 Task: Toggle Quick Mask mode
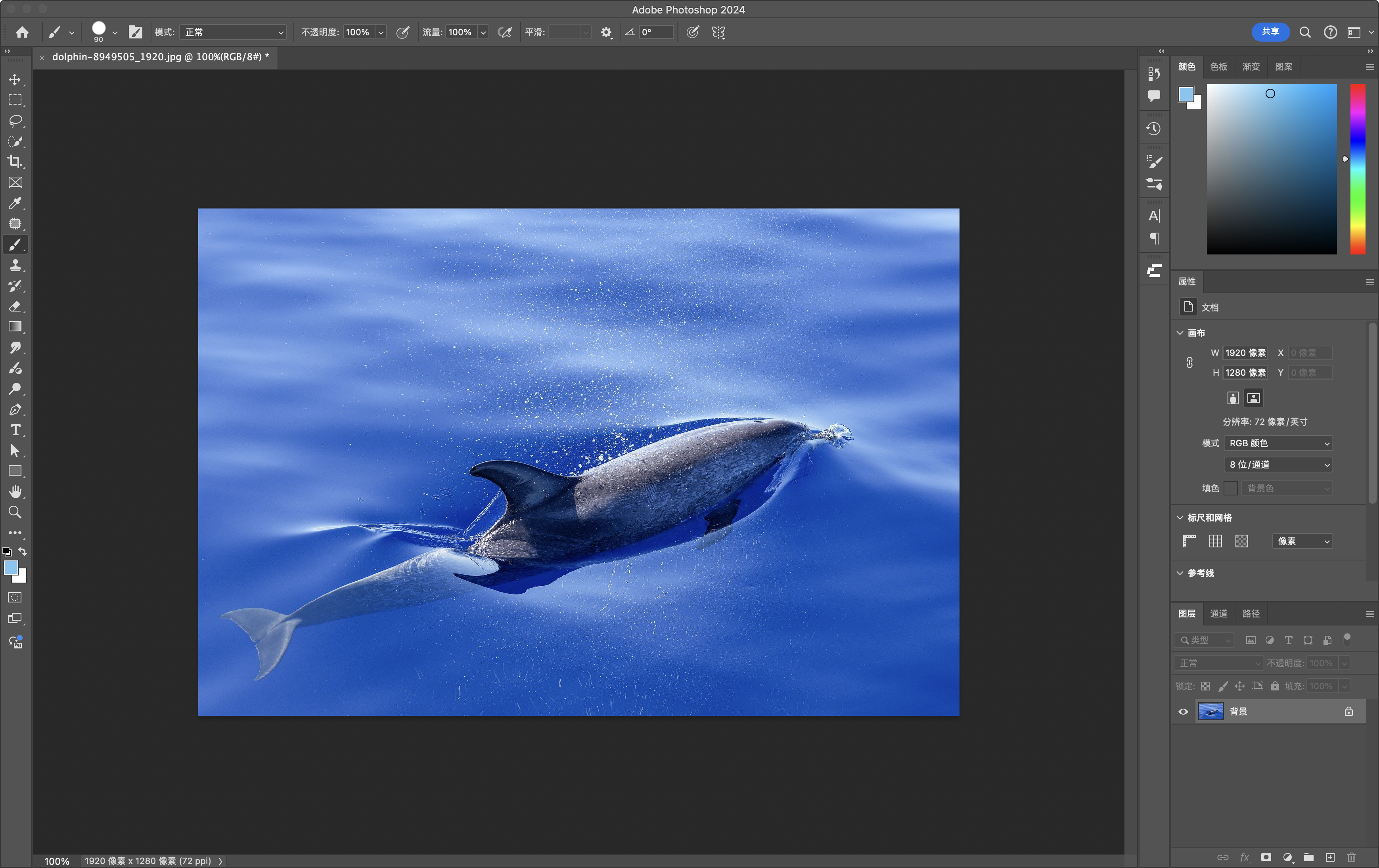coord(15,597)
